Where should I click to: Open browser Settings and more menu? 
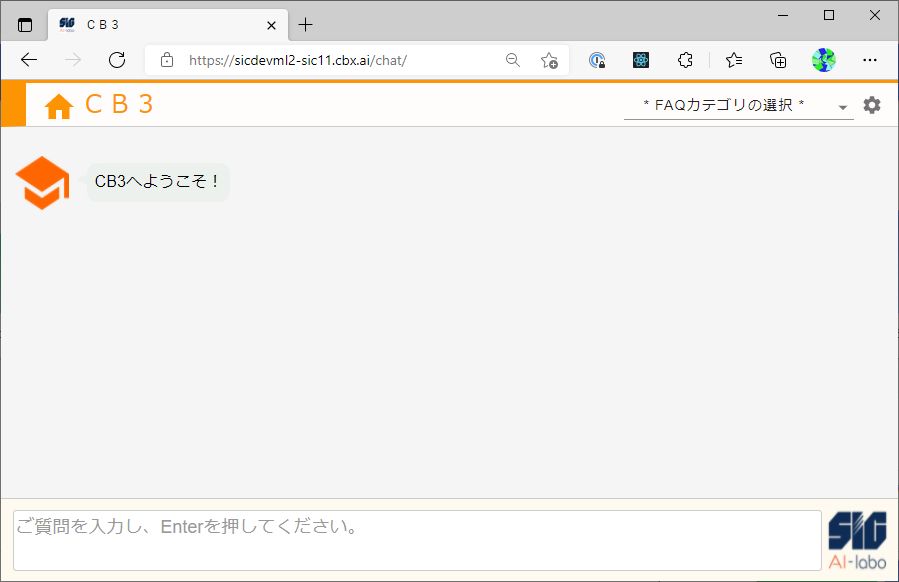pyautogui.click(x=869, y=60)
